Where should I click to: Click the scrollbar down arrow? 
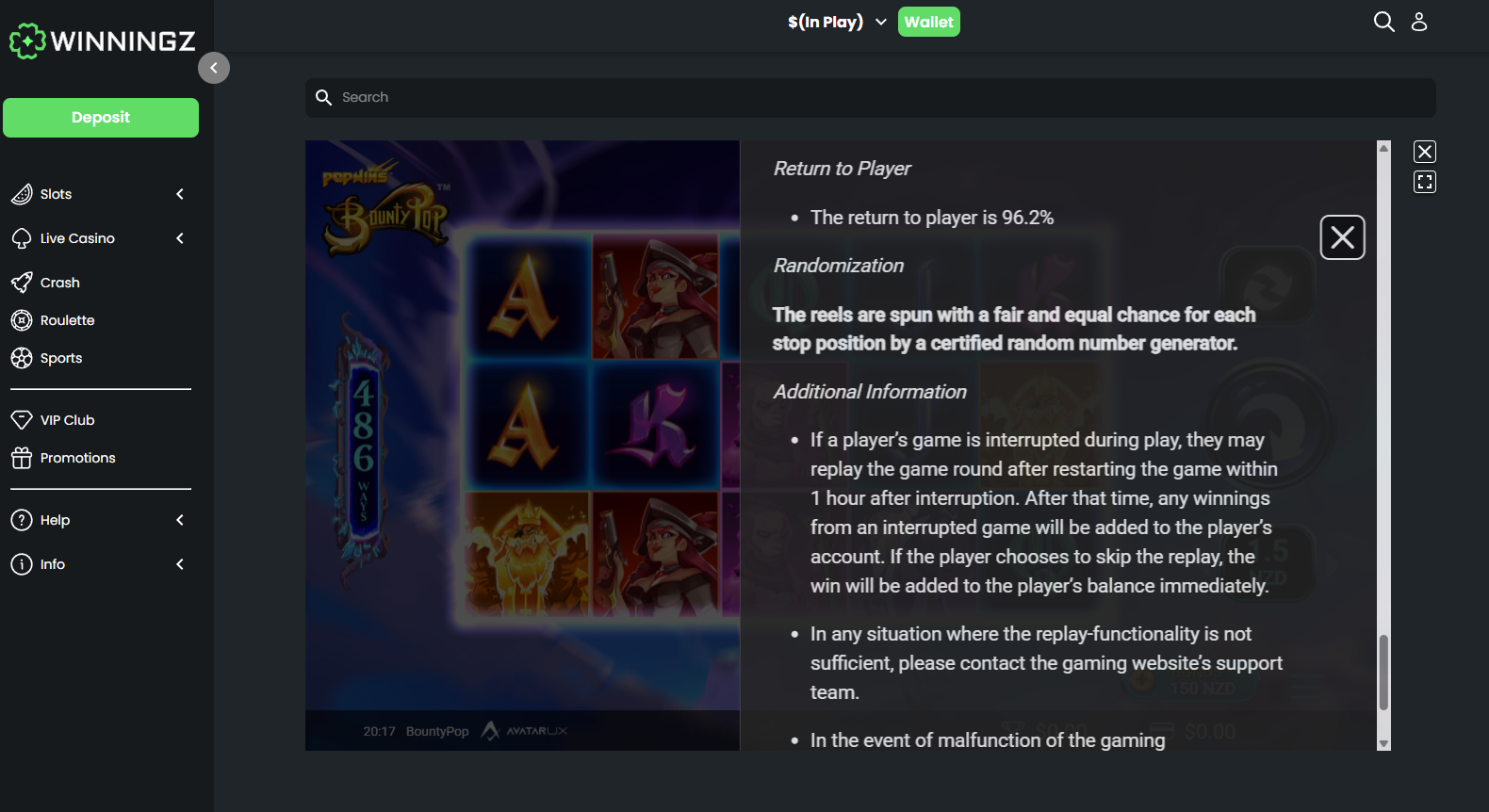[1383, 743]
